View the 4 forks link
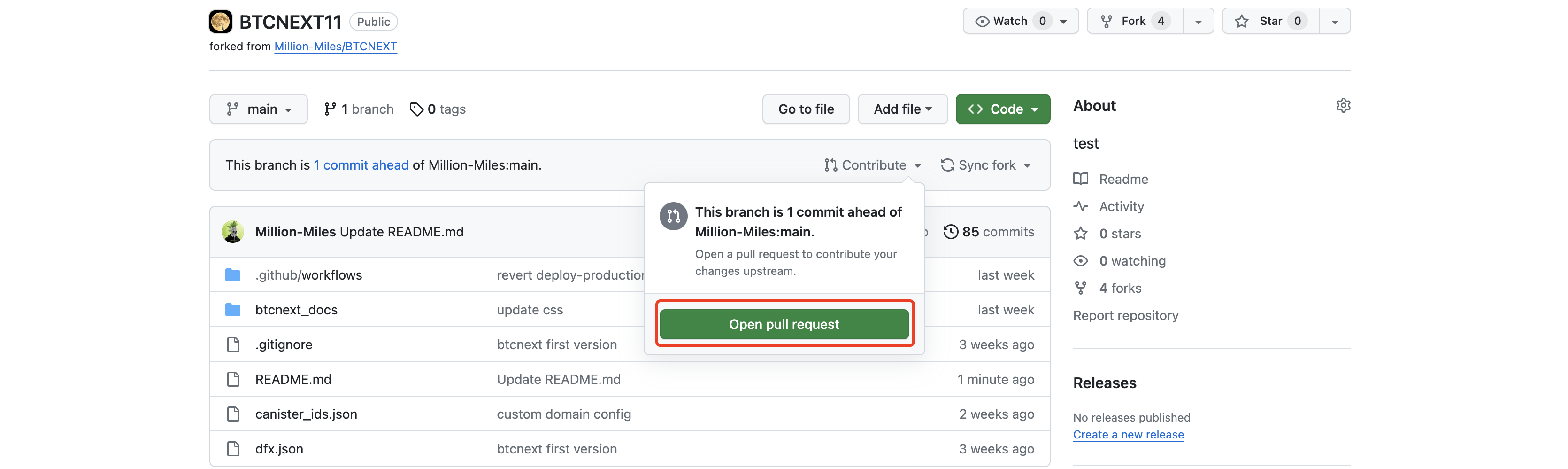 (x=1107, y=288)
